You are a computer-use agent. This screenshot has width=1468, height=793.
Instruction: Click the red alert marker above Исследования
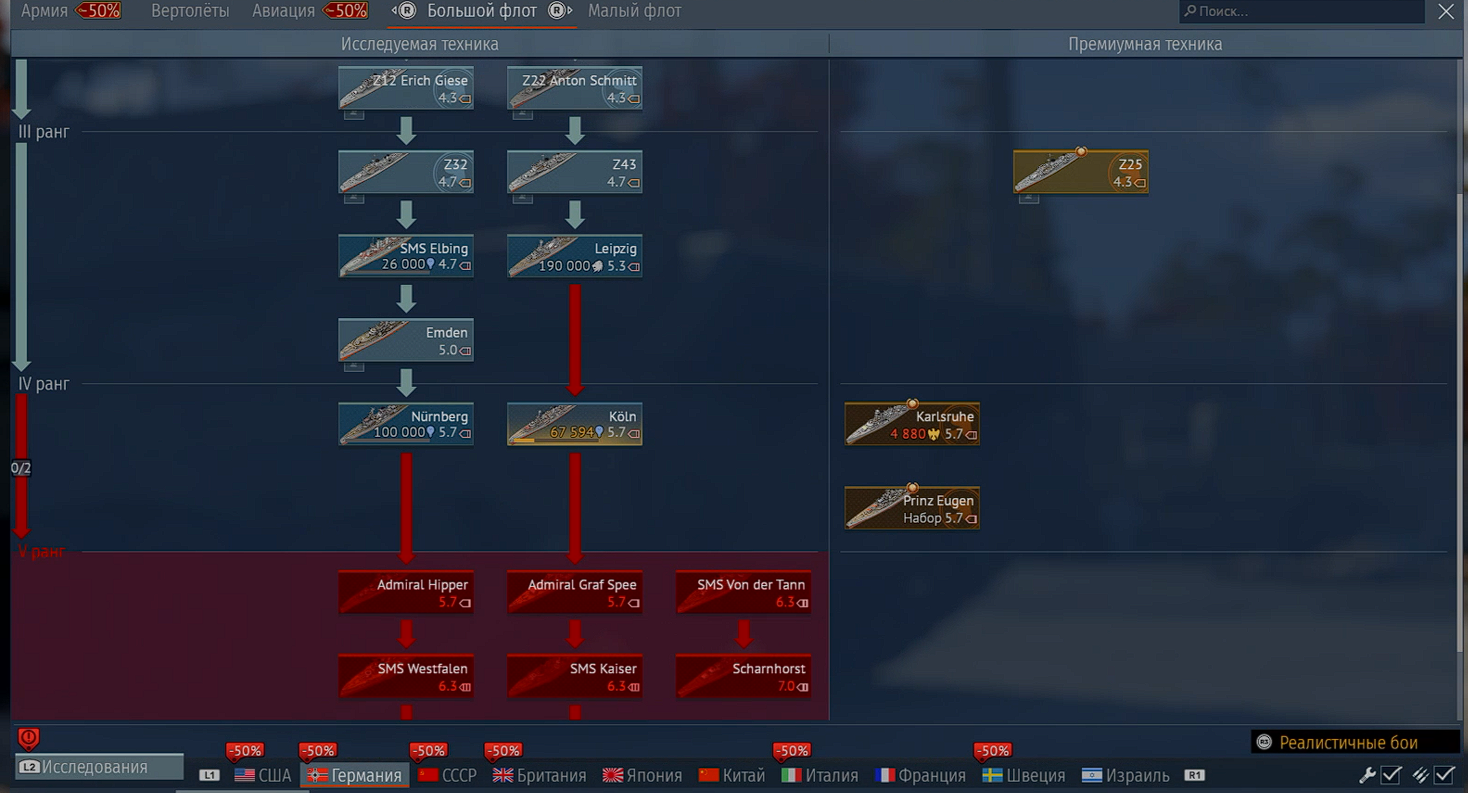[x=29, y=739]
